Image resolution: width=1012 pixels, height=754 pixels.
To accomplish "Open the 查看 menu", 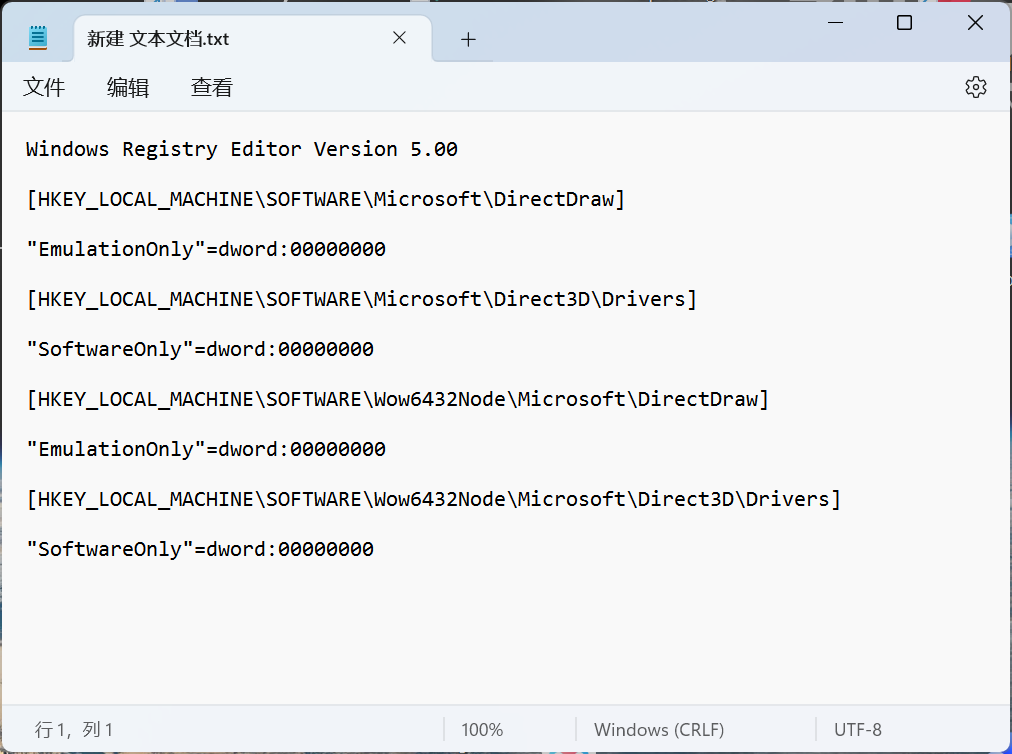I will point(212,87).
